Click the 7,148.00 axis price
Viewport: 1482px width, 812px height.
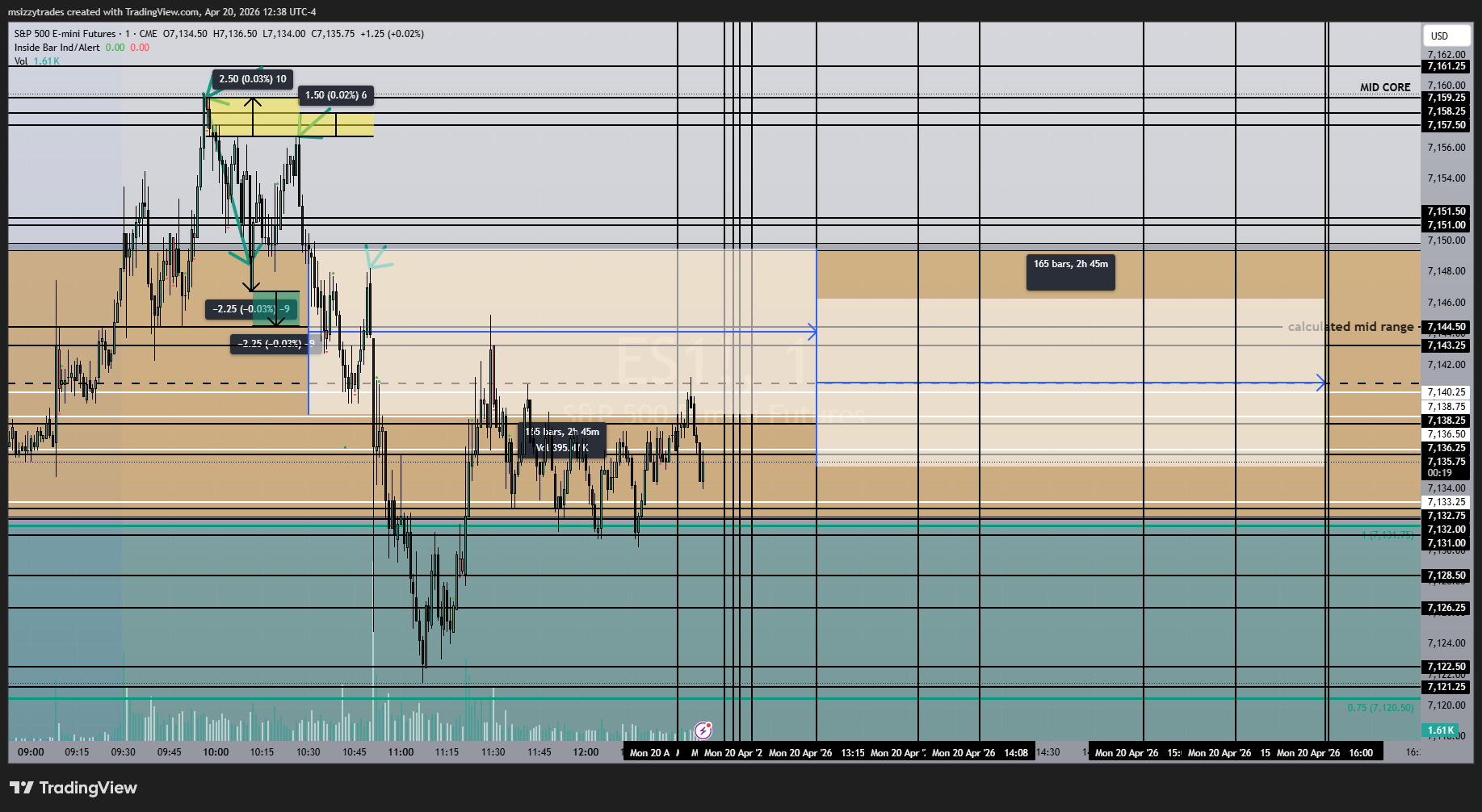click(x=1446, y=271)
